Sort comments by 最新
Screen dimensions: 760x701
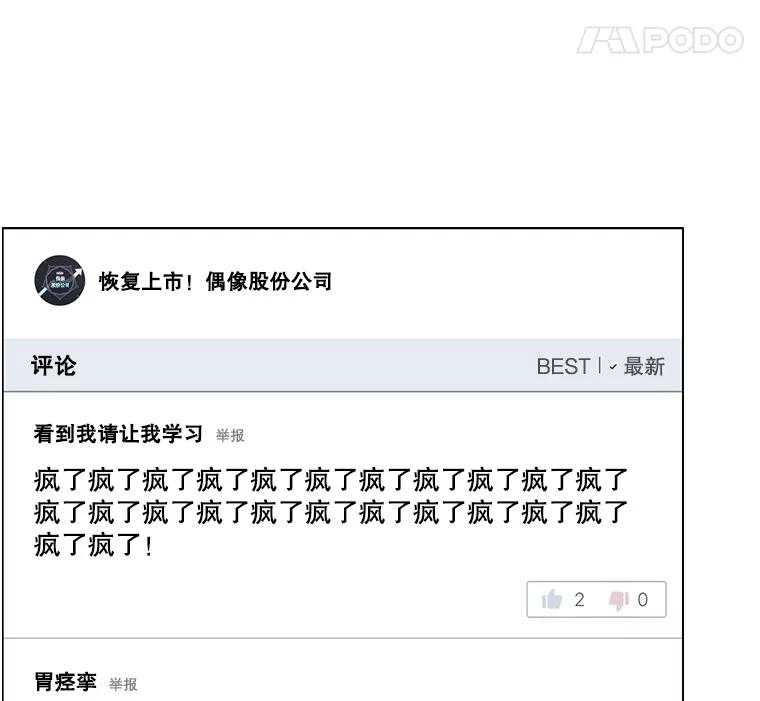click(644, 366)
